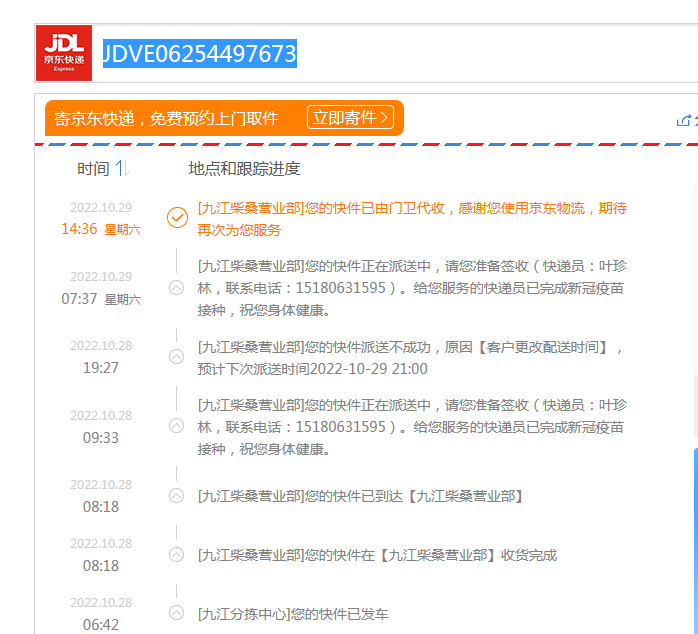Click the JDL Express logo

point(64,53)
